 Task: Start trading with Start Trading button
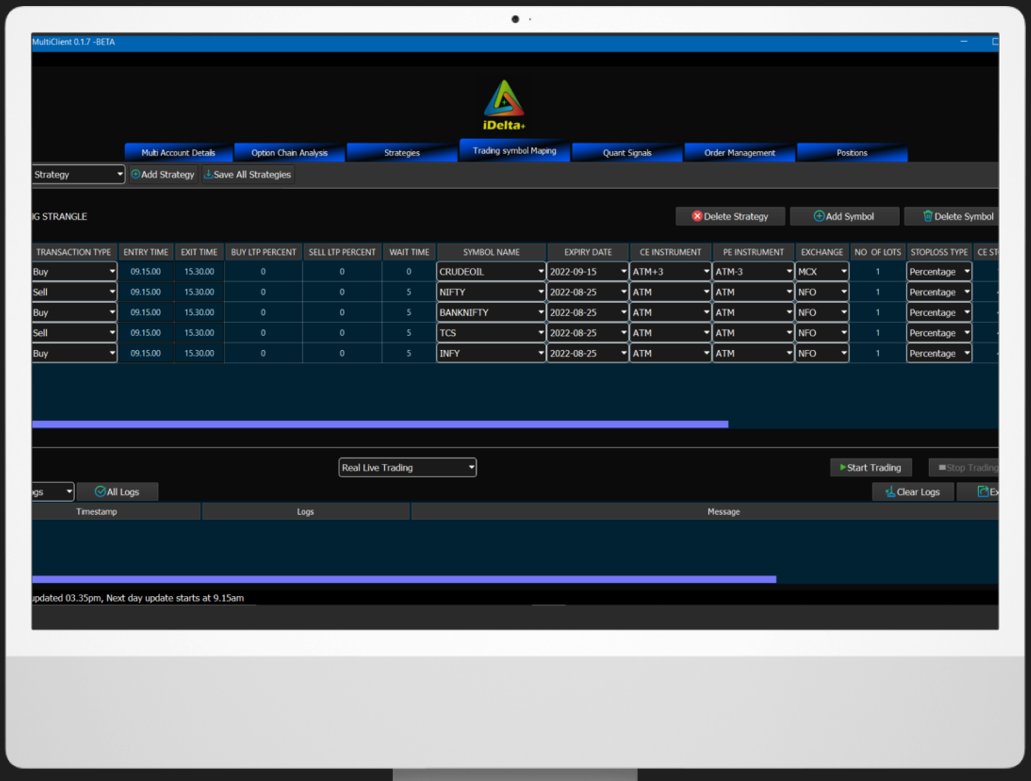[x=871, y=467]
